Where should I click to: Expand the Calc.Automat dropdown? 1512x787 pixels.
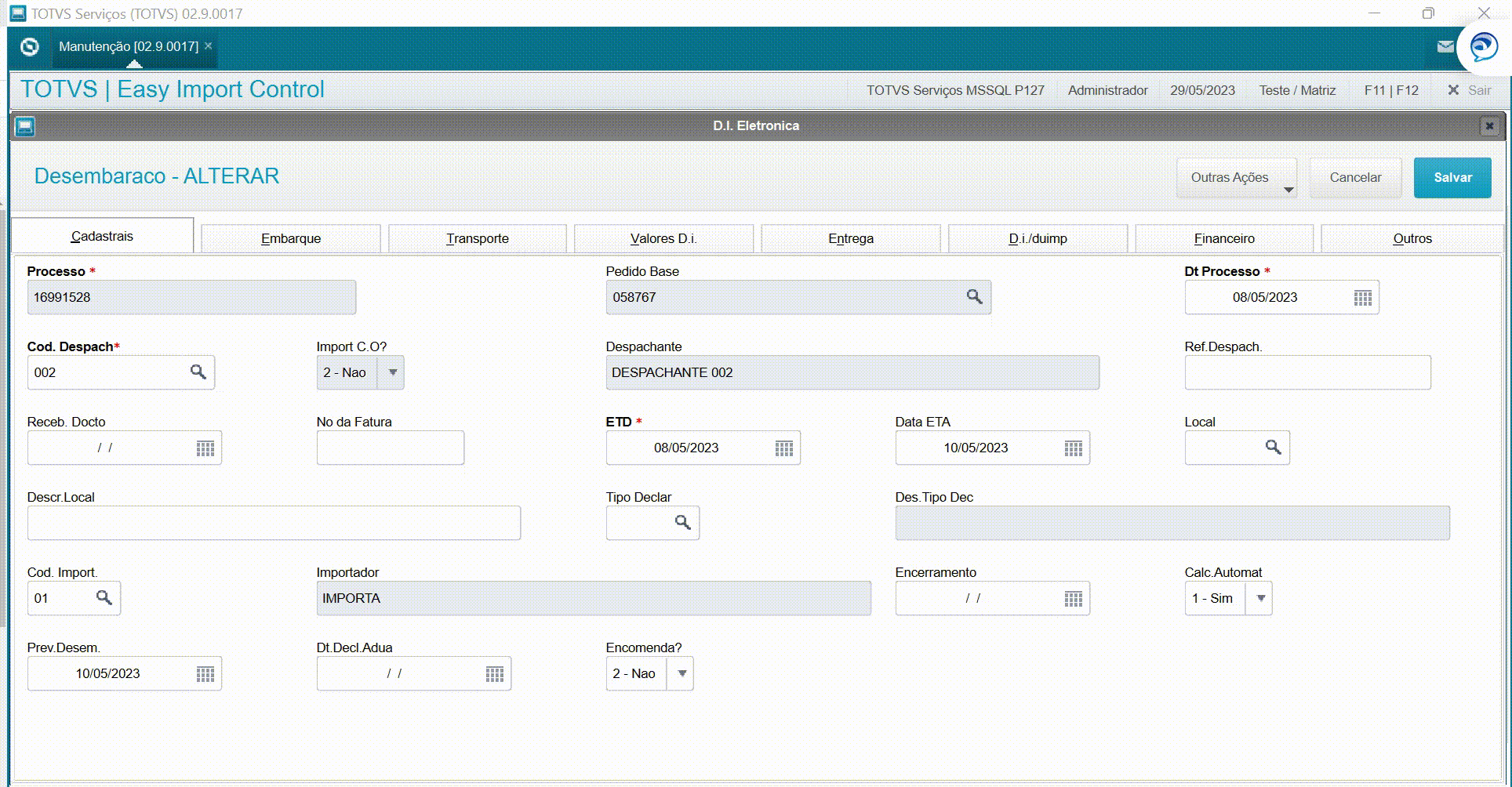tap(1260, 598)
